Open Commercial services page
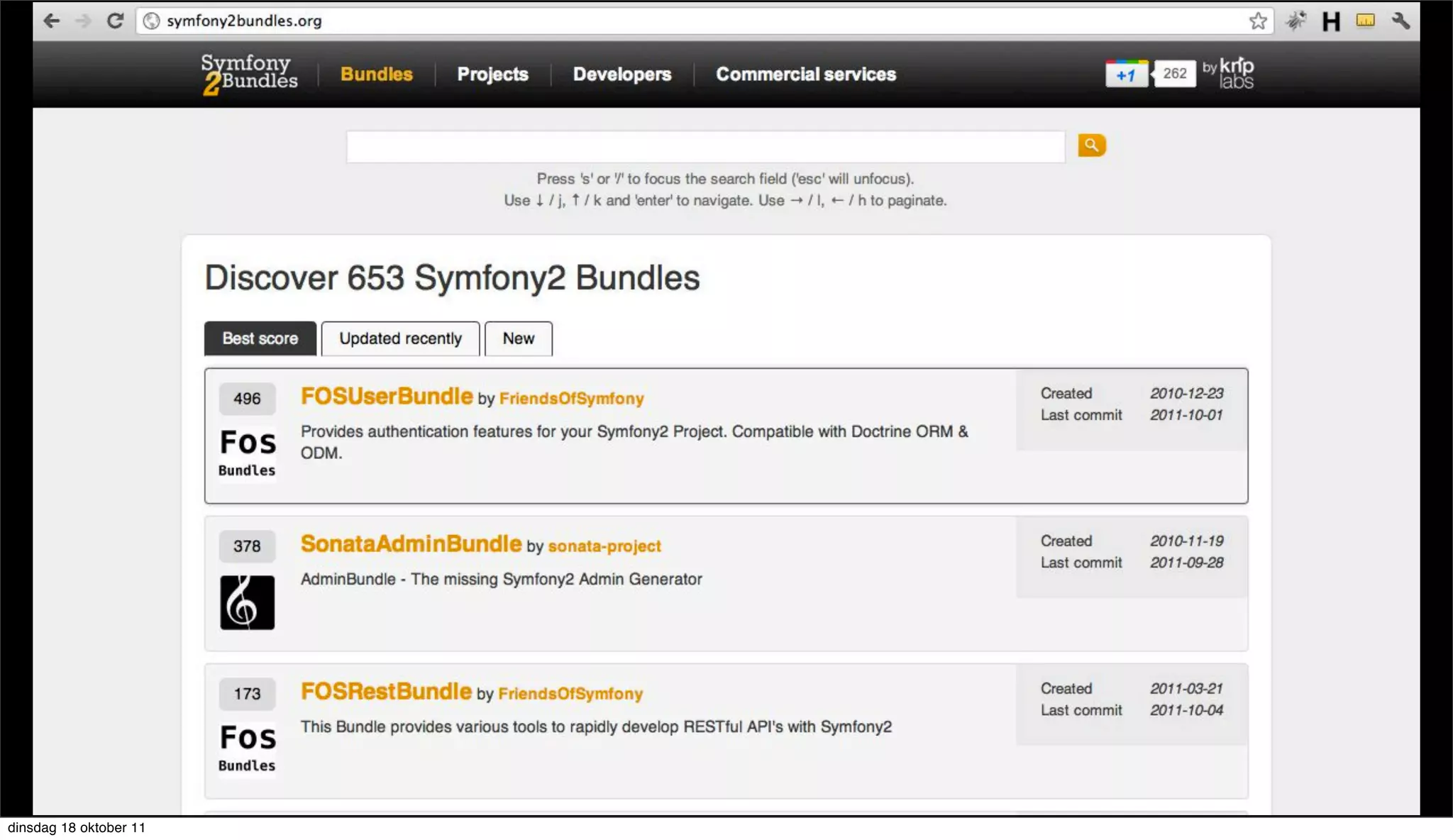This screenshot has width=1453, height=840. point(805,74)
